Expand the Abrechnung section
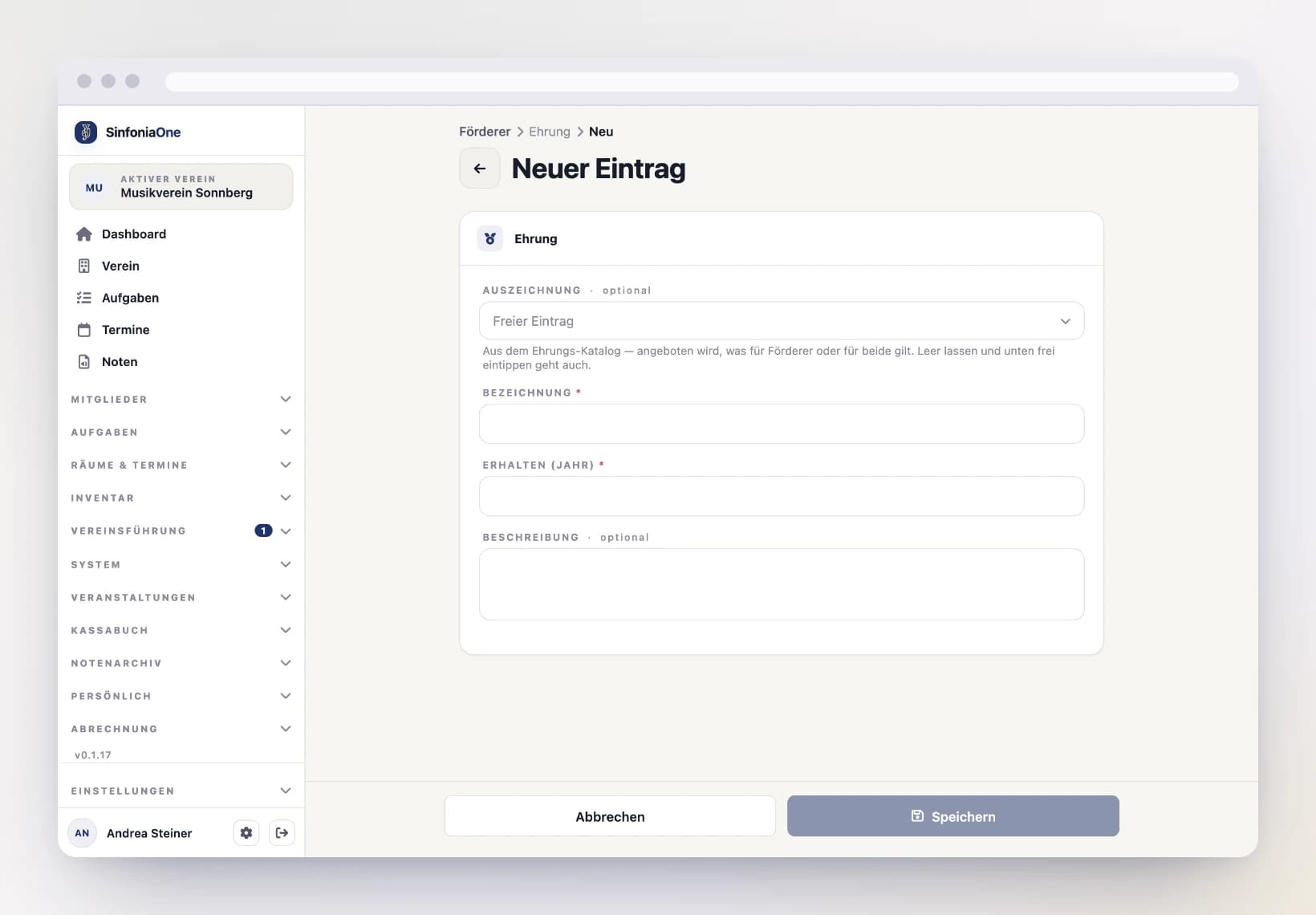 tap(181, 729)
